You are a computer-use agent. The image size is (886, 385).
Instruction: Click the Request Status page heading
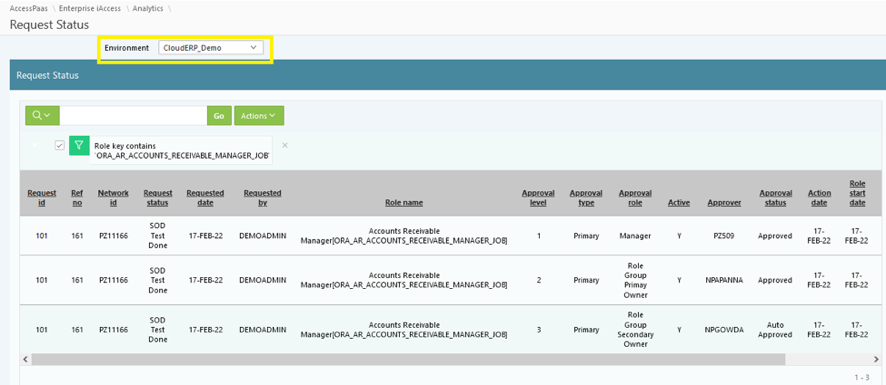(x=50, y=25)
